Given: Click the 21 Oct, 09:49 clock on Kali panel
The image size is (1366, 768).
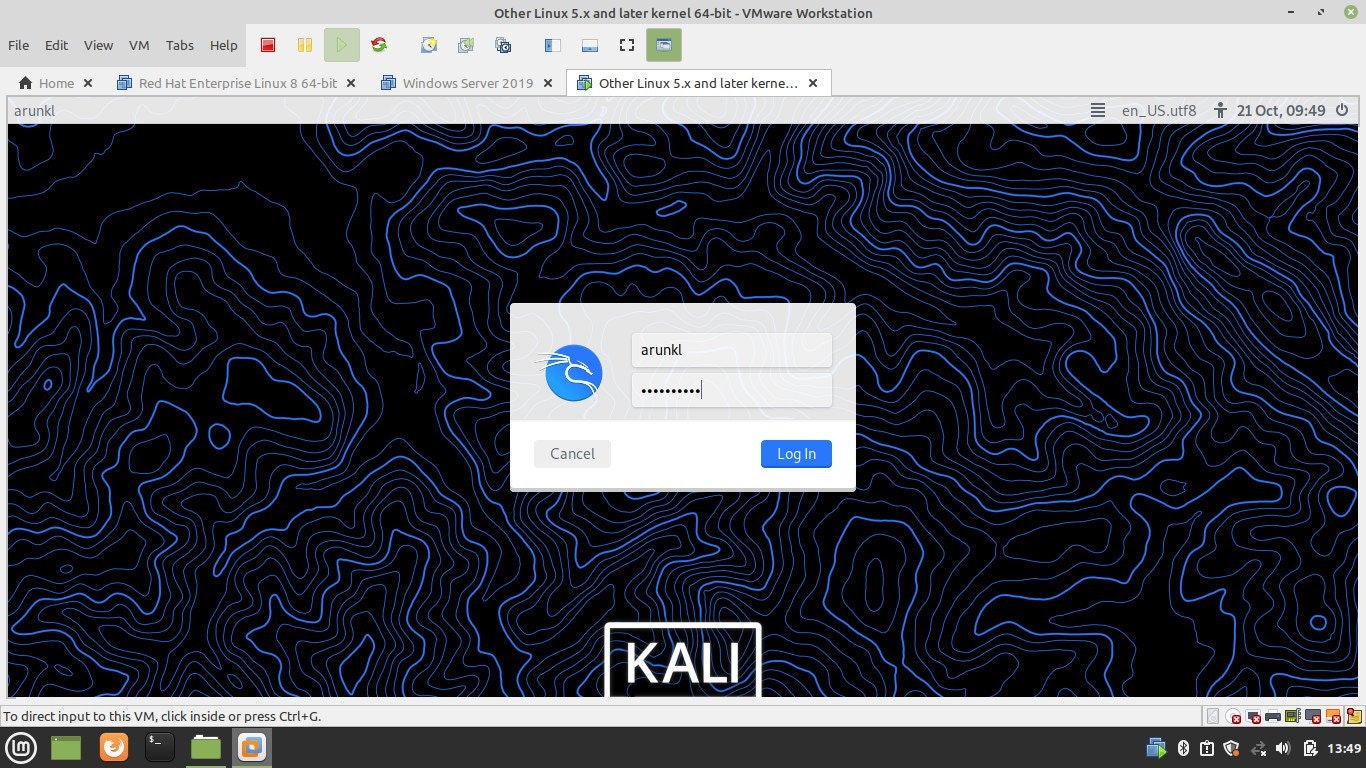Looking at the screenshot, I should (1280, 110).
